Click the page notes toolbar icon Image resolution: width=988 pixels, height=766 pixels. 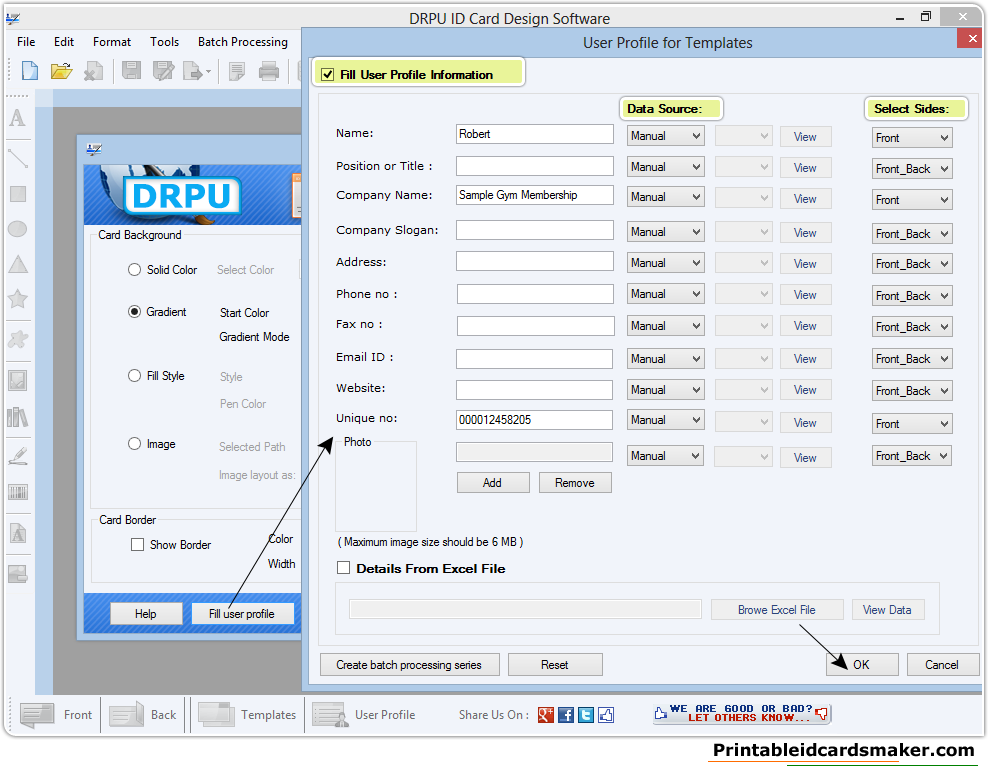click(x=237, y=71)
